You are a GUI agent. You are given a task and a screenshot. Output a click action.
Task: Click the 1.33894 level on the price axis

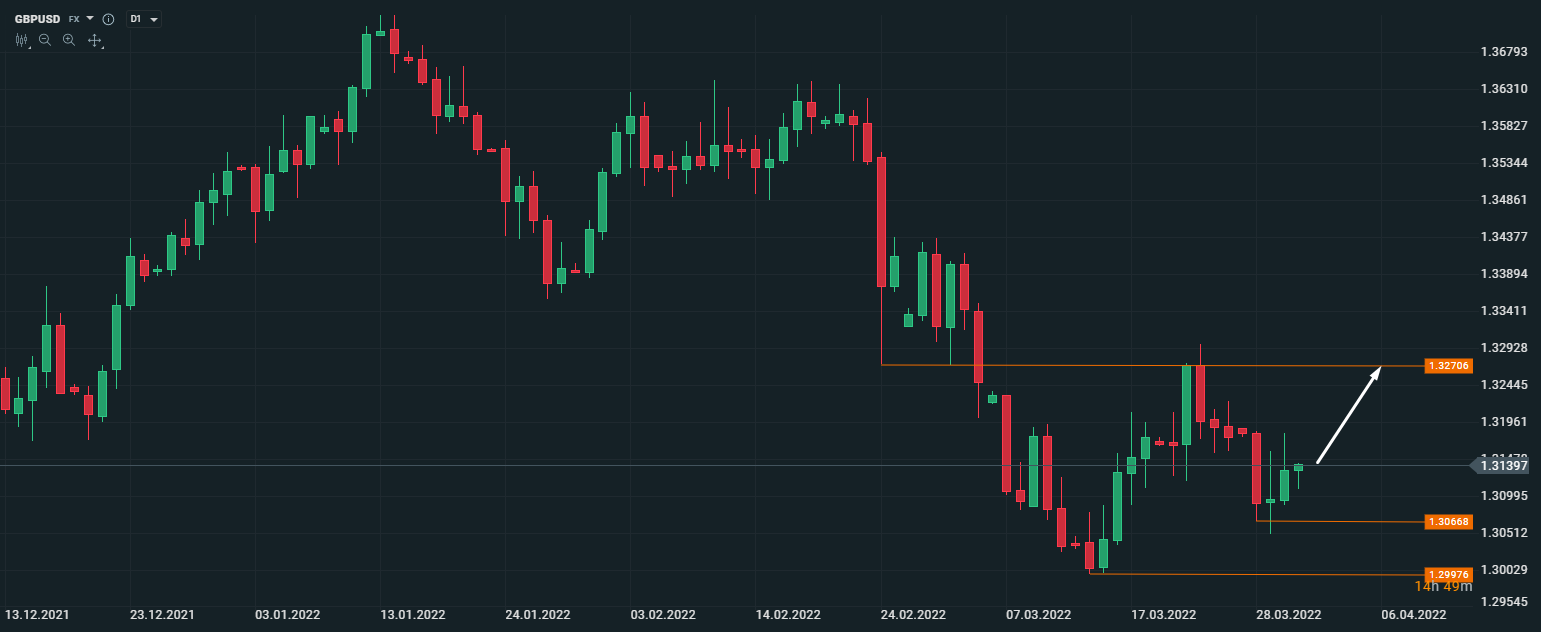coord(1503,274)
